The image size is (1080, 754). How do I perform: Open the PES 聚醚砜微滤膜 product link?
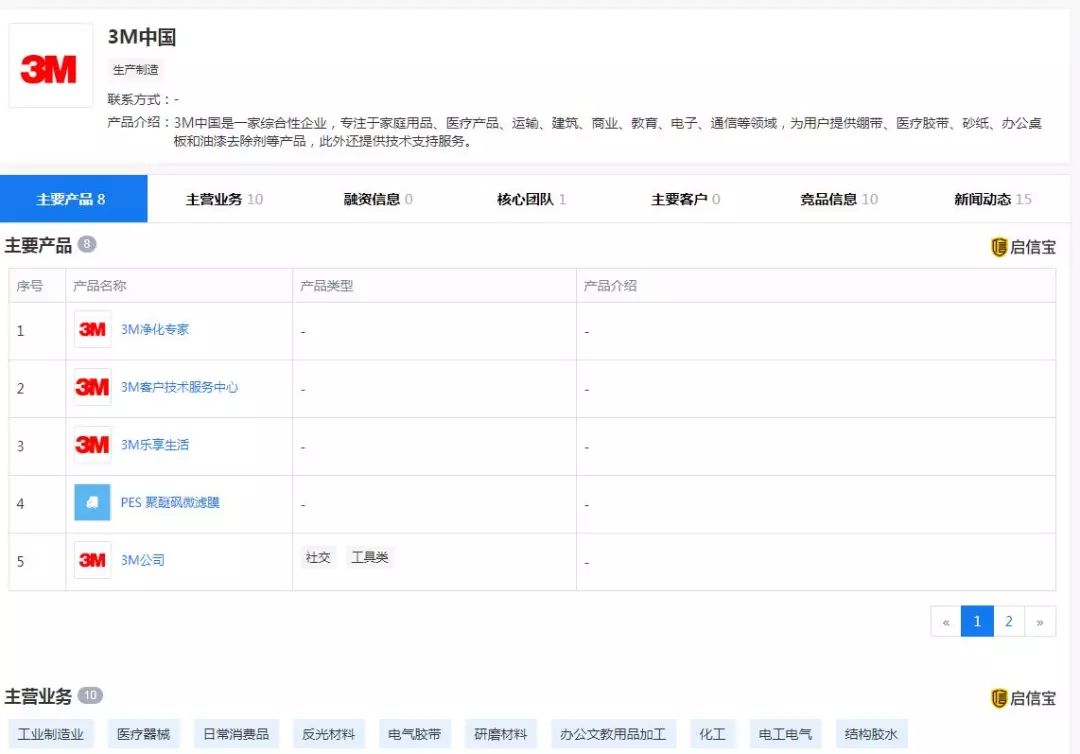click(170, 503)
